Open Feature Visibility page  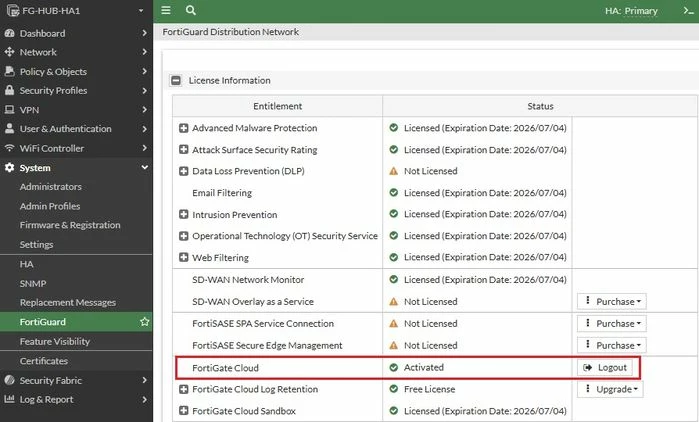(x=55, y=341)
